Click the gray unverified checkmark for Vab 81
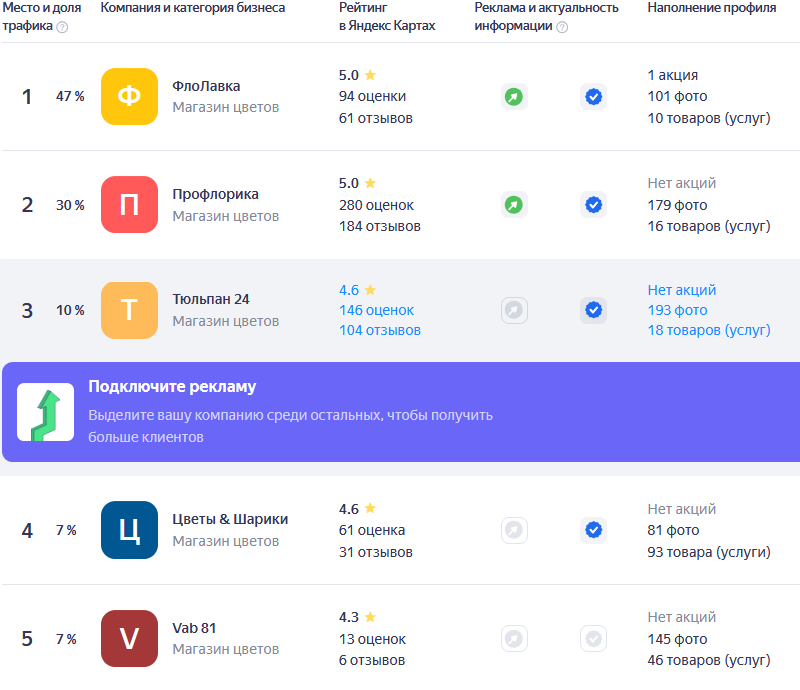This screenshot has width=800, height=690. point(593,638)
